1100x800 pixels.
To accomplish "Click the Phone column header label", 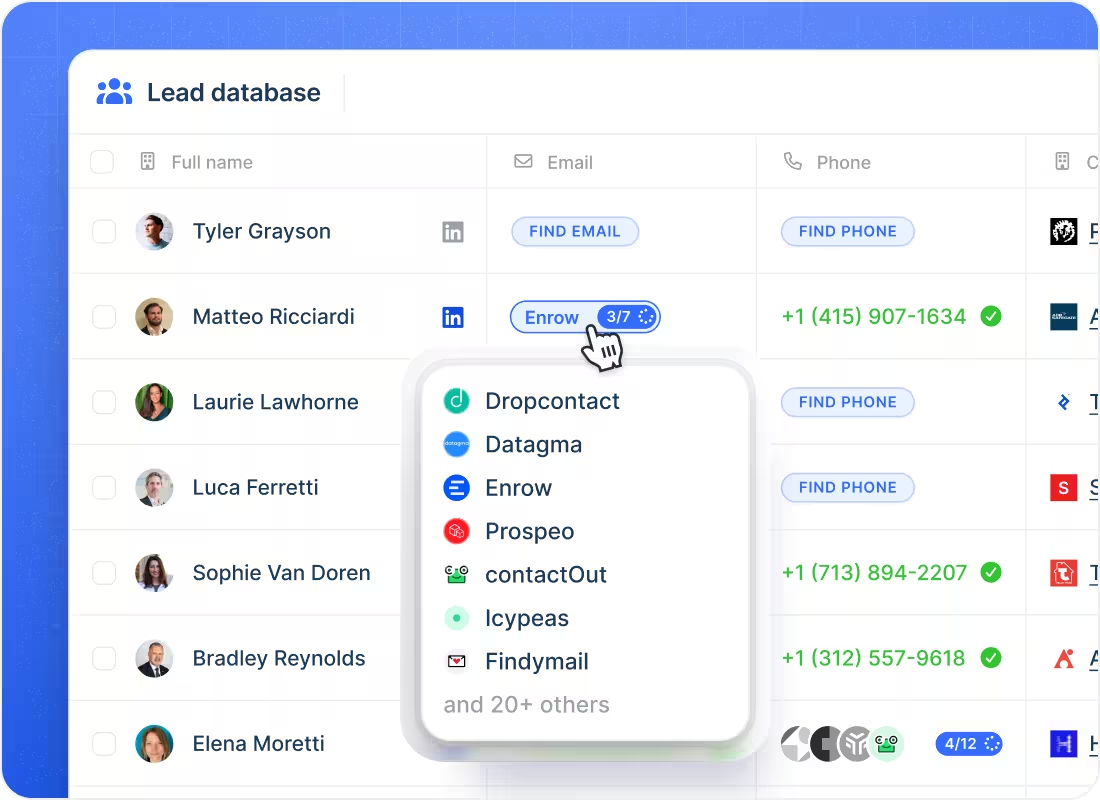I will click(x=843, y=162).
